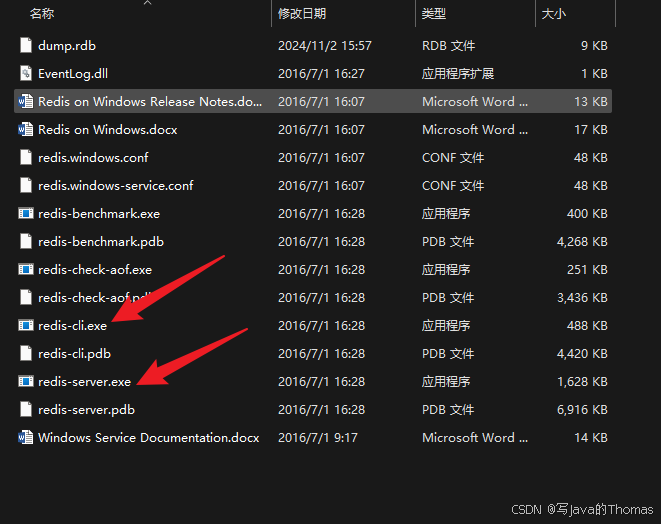Click the 4,268 KB size cell
The height and width of the screenshot is (524, 661).
click(582, 242)
